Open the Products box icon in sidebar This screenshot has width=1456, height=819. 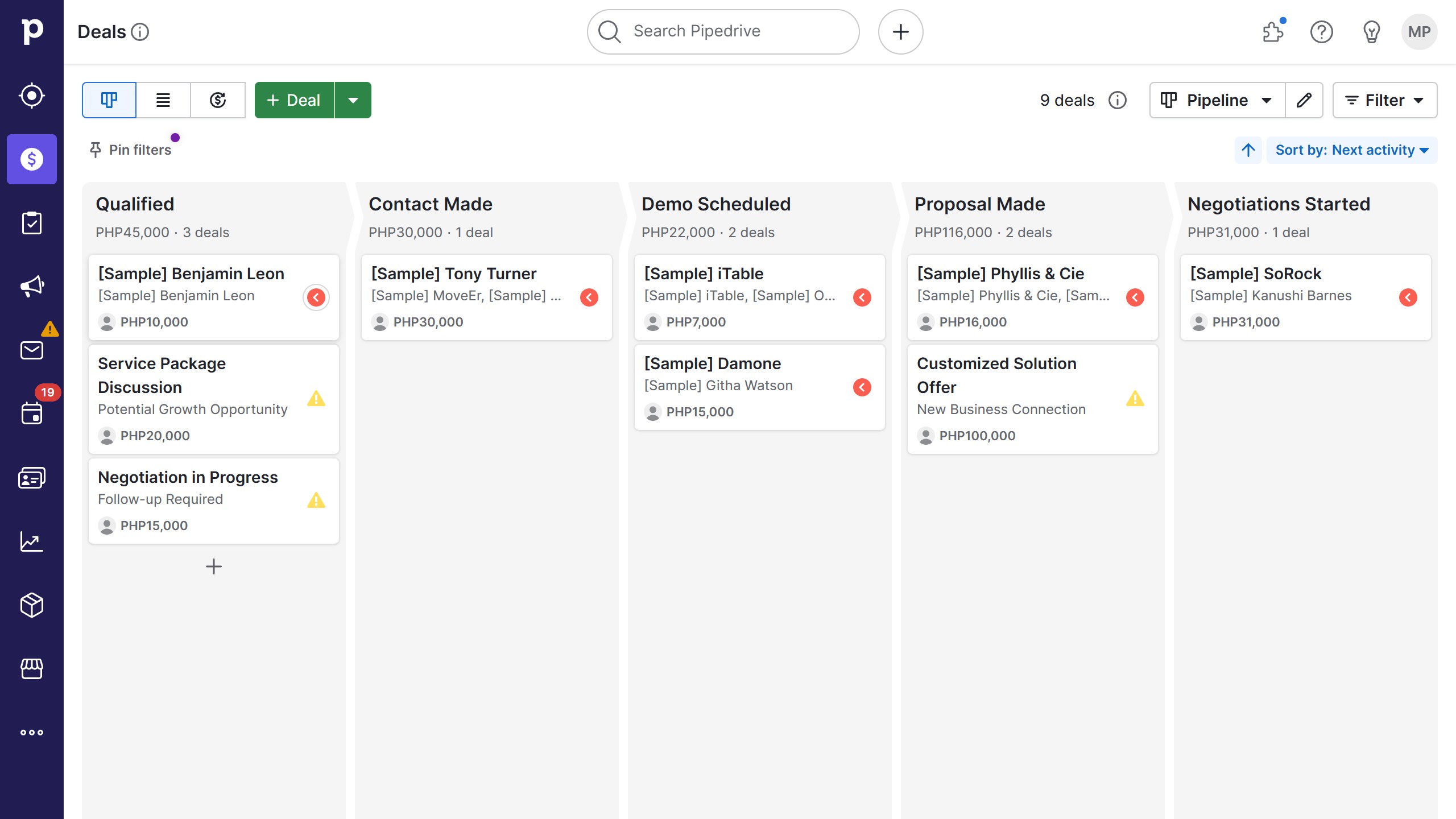pos(32,605)
